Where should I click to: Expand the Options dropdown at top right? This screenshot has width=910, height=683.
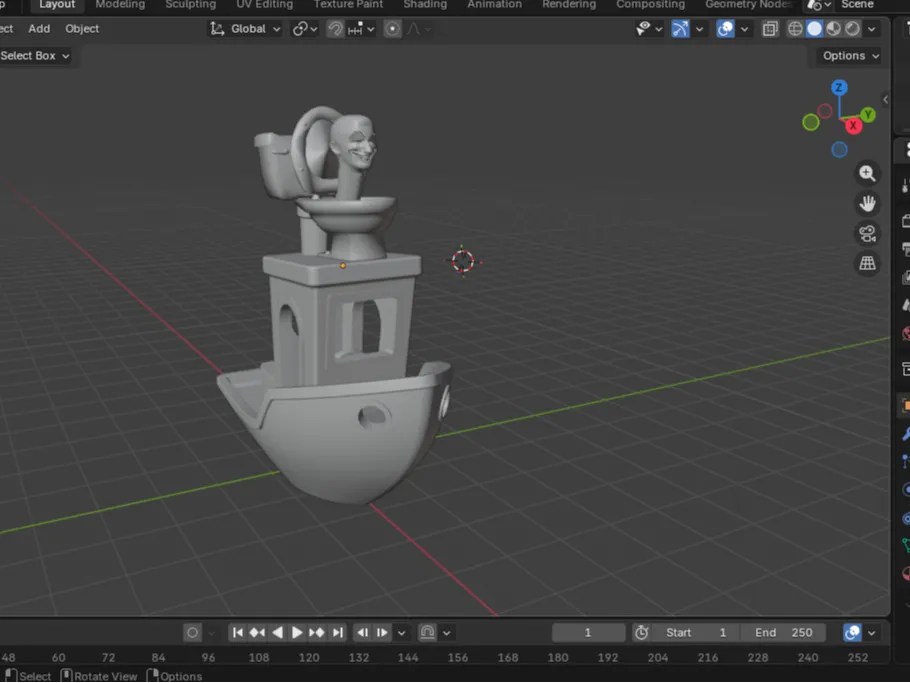pos(846,55)
